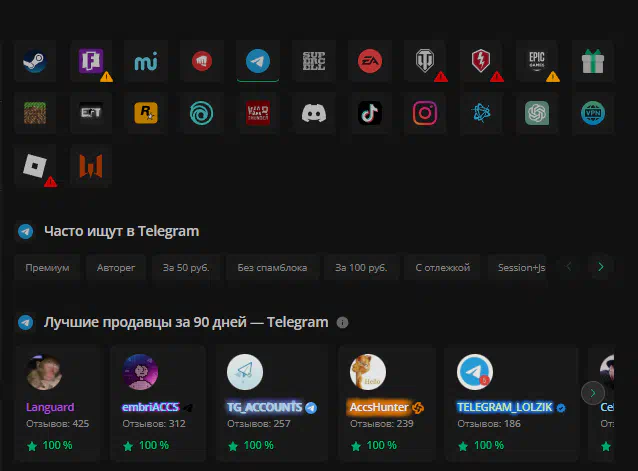This screenshot has width=638, height=471.
Task: Click AccsHunter's Garfield avatar
Action: pyautogui.click(x=368, y=372)
